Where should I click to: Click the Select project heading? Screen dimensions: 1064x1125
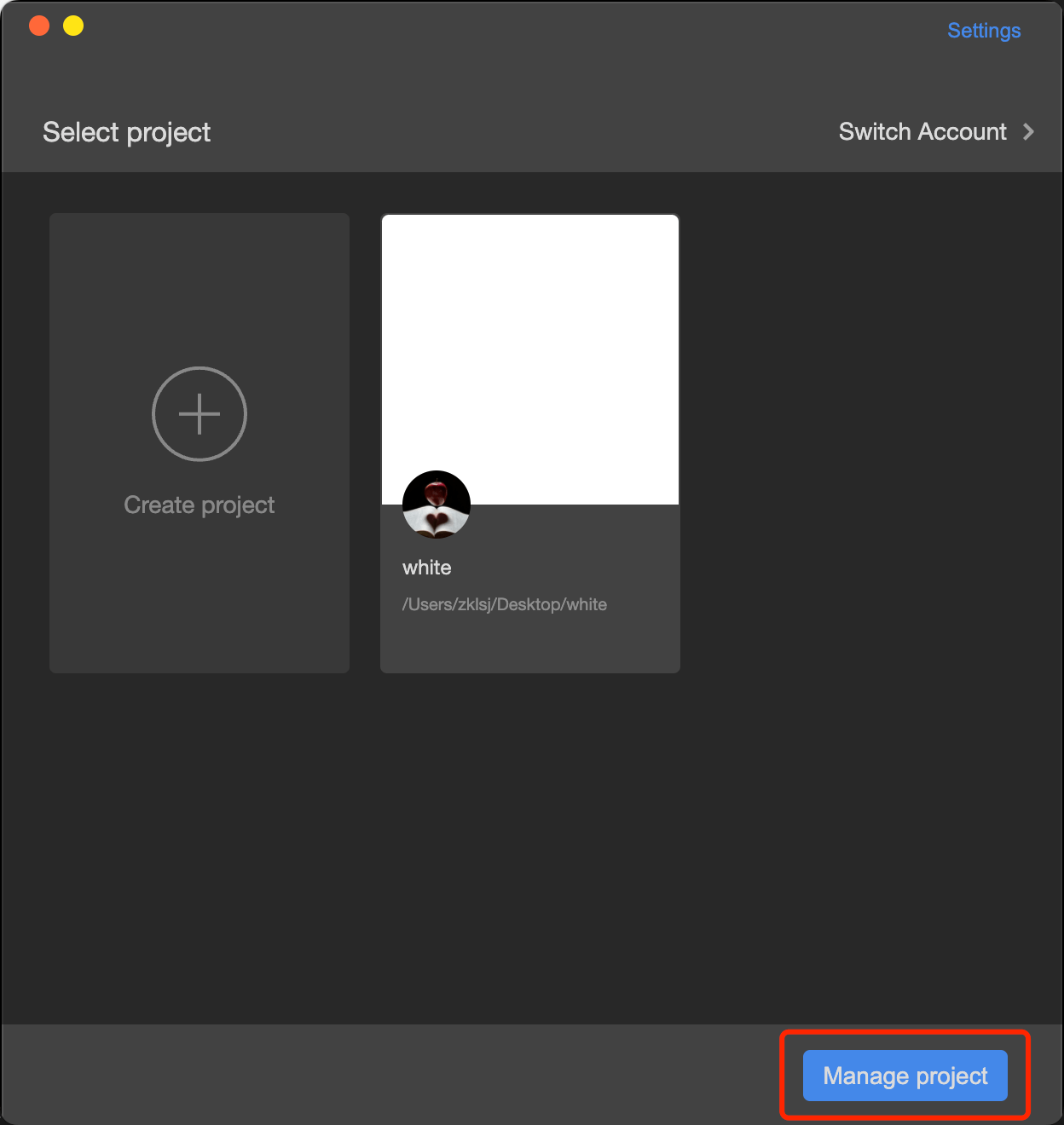coord(126,133)
